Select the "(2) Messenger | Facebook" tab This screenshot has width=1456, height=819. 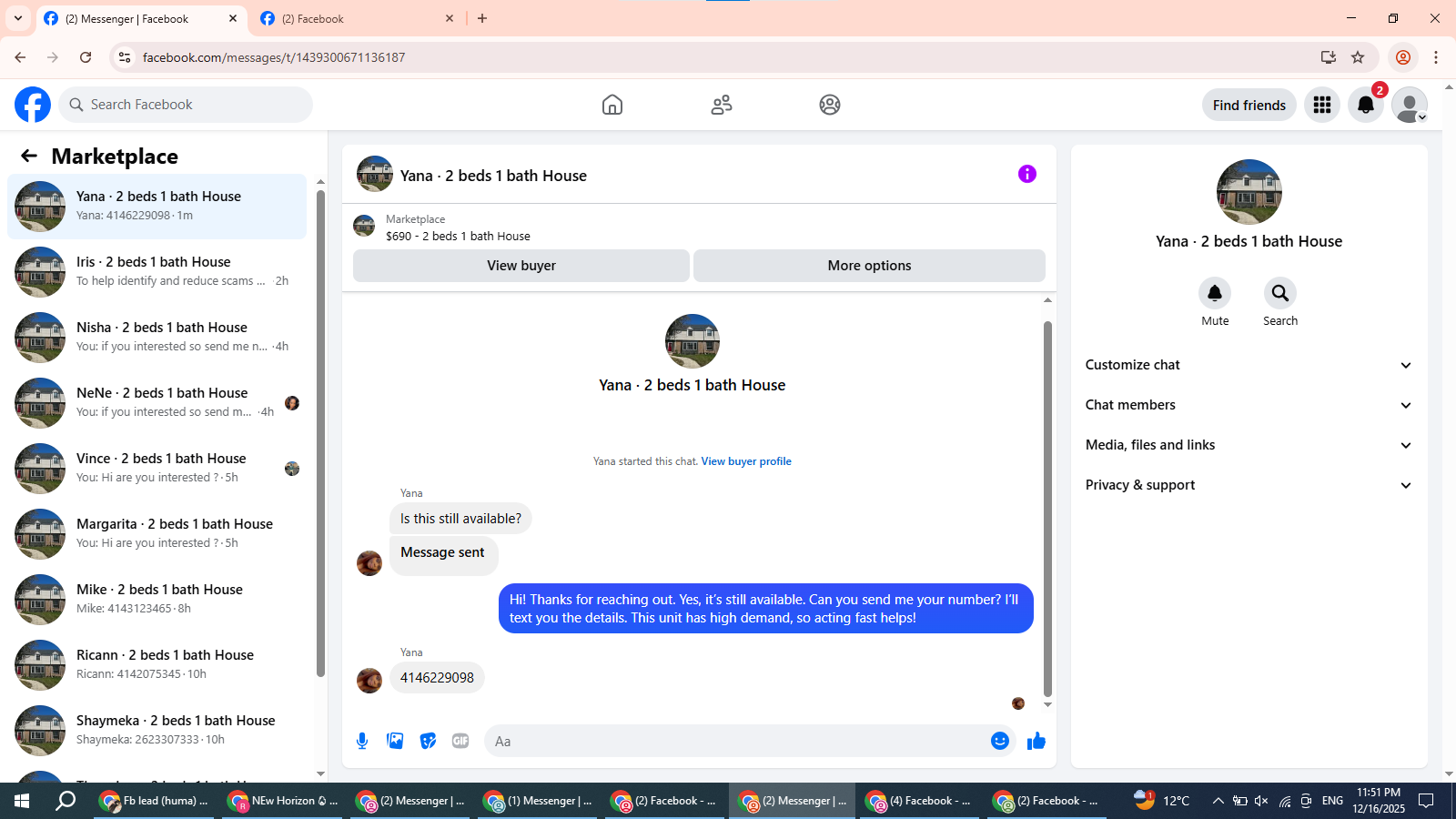click(140, 18)
